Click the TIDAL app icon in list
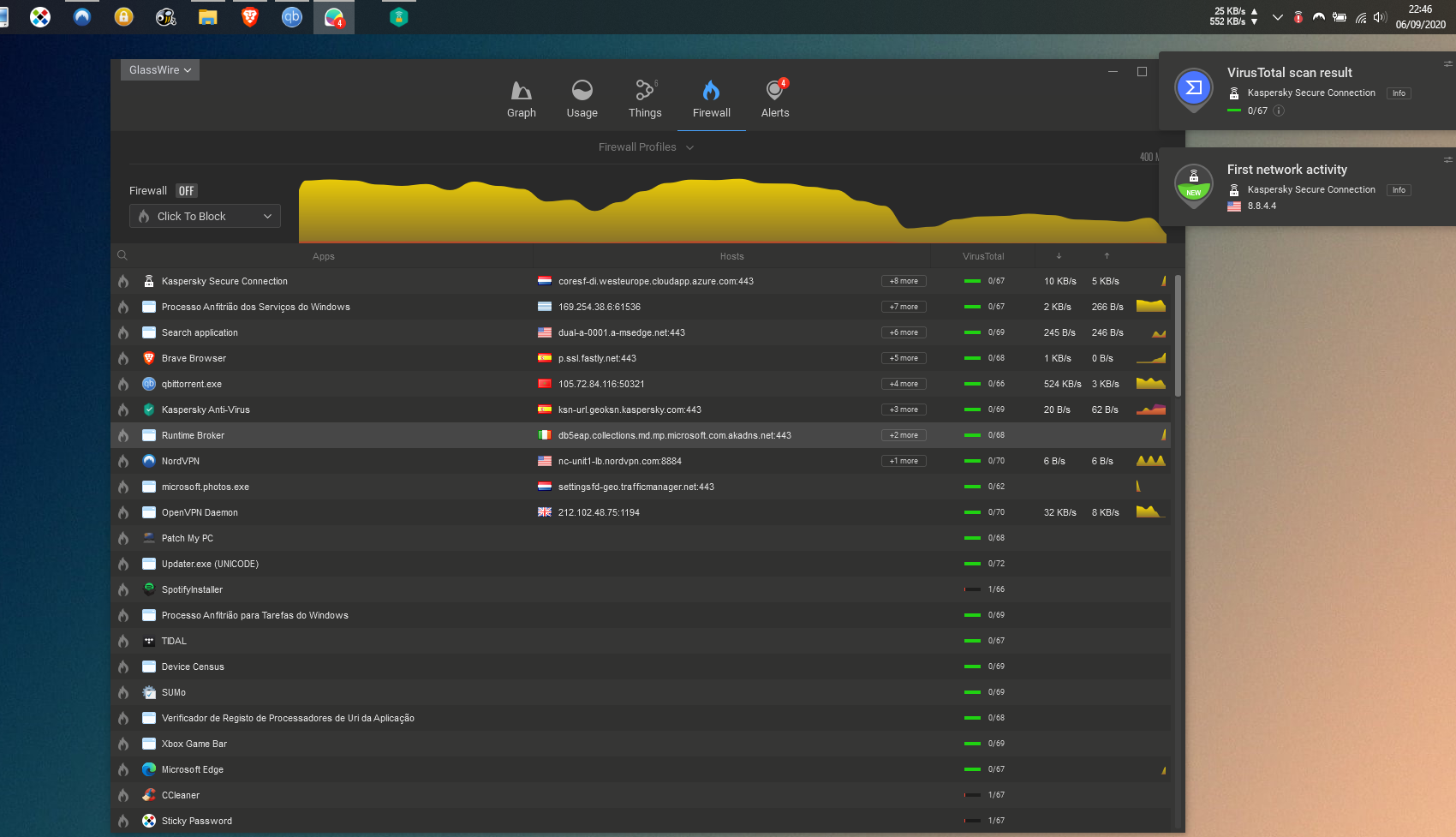The width and height of the screenshot is (1456, 837). pyautogui.click(x=149, y=641)
